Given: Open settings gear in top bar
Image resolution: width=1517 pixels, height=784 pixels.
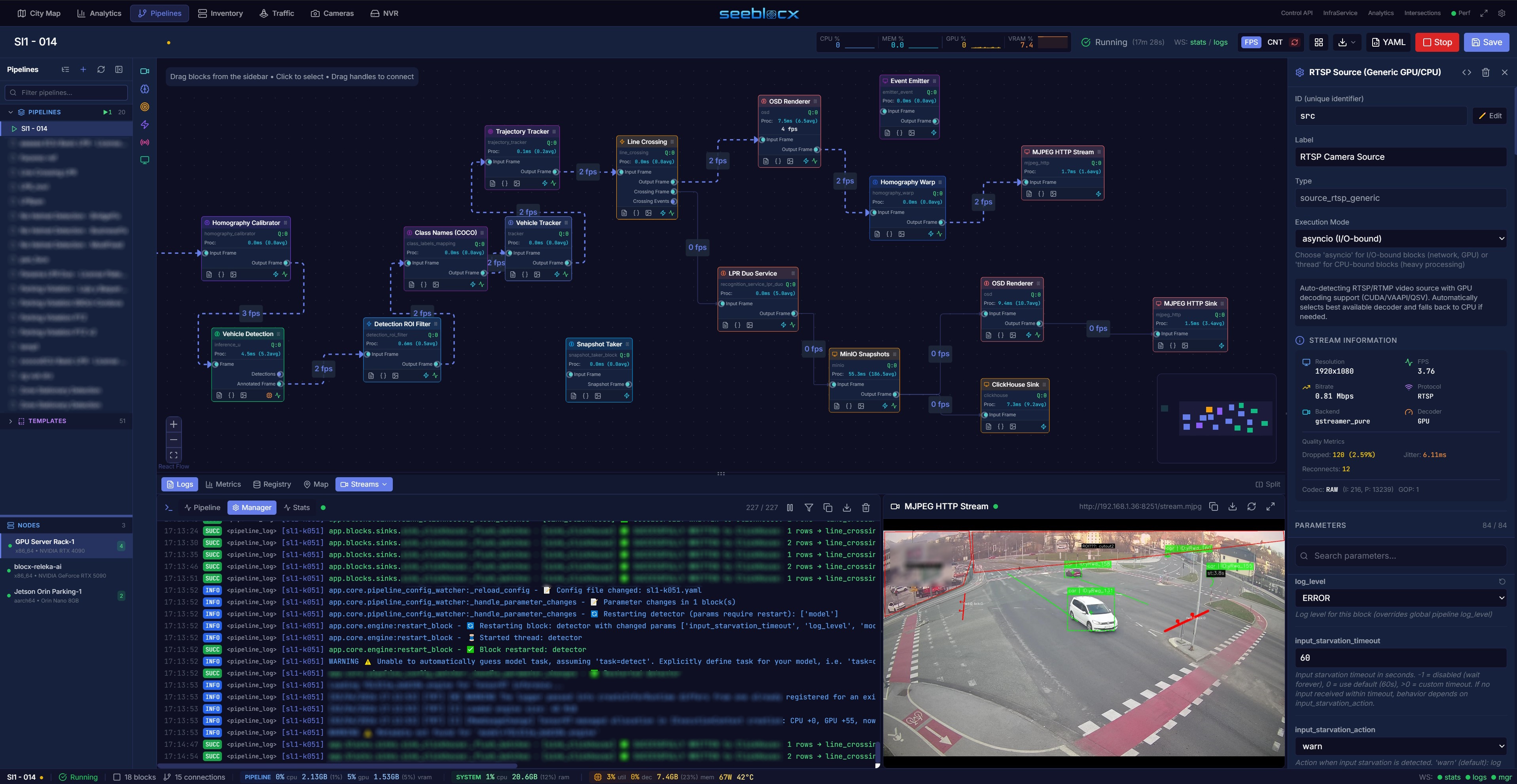Looking at the screenshot, I should 1501,13.
